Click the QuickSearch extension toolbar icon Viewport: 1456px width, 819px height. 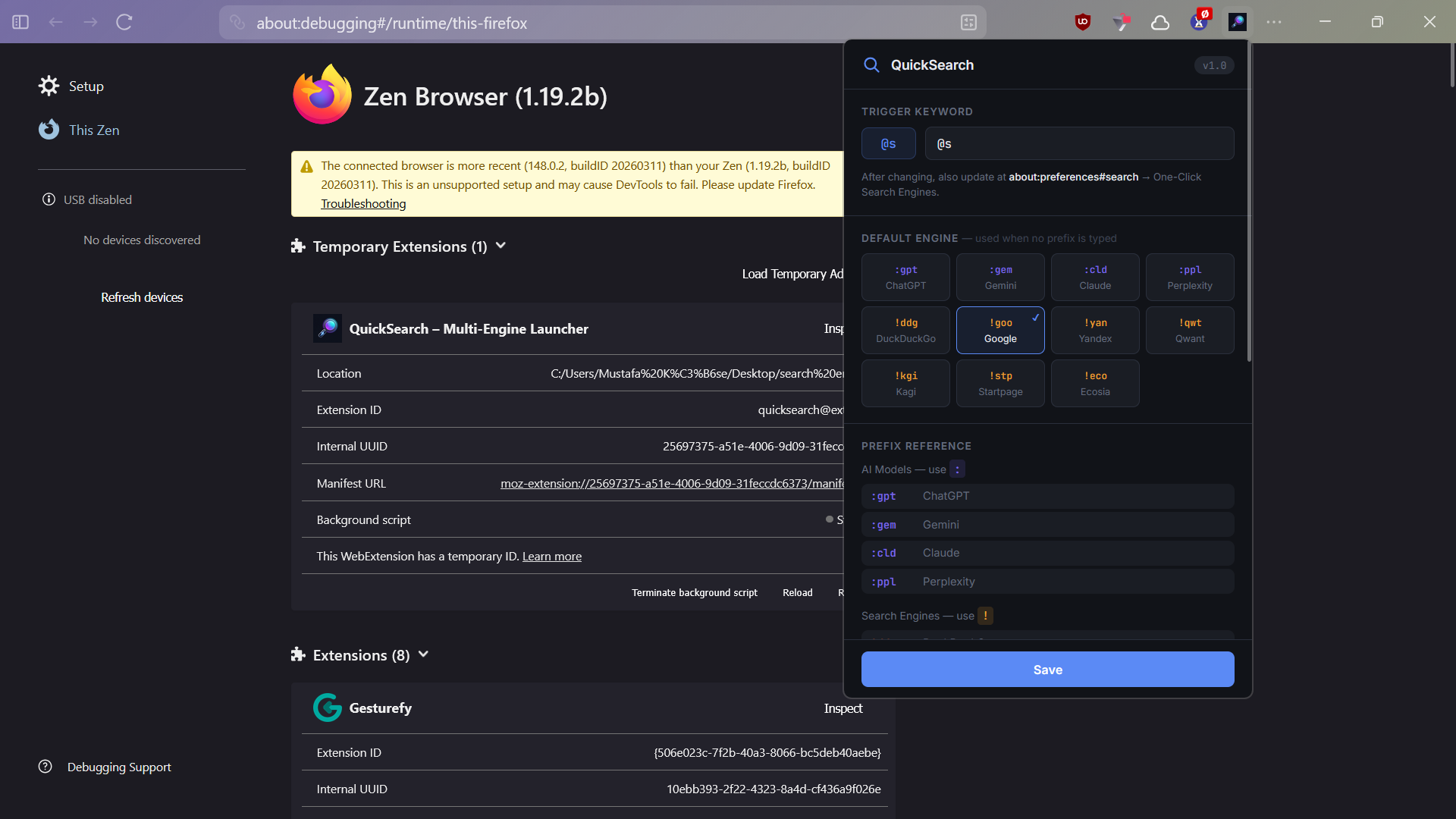tap(1237, 22)
